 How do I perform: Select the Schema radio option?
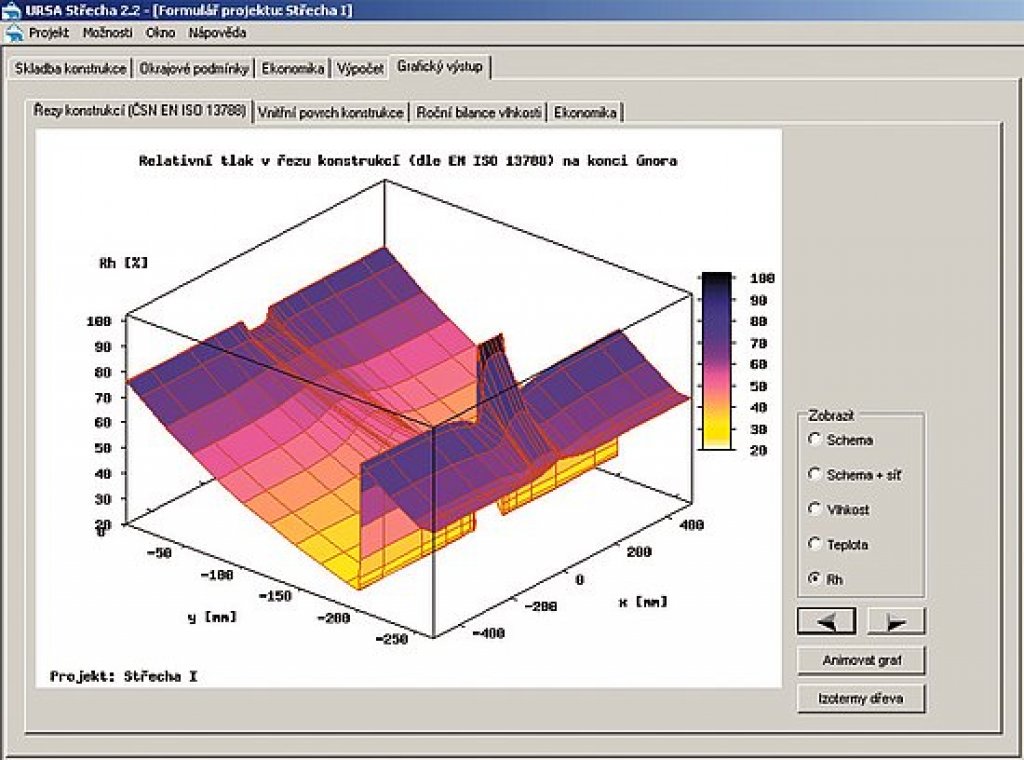coord(816,440)
